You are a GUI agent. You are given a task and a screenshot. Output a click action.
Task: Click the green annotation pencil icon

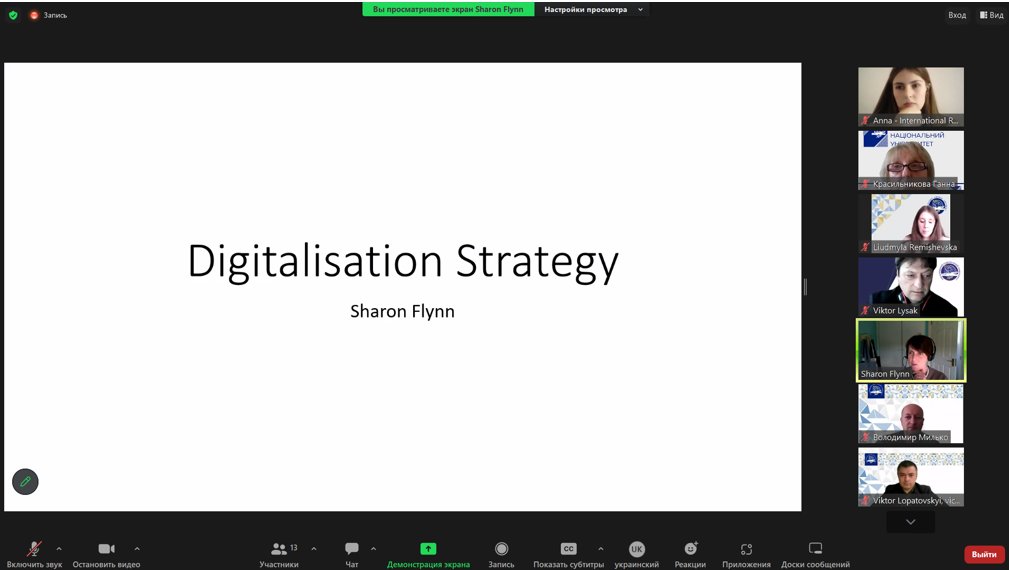[x=26, y=482]
